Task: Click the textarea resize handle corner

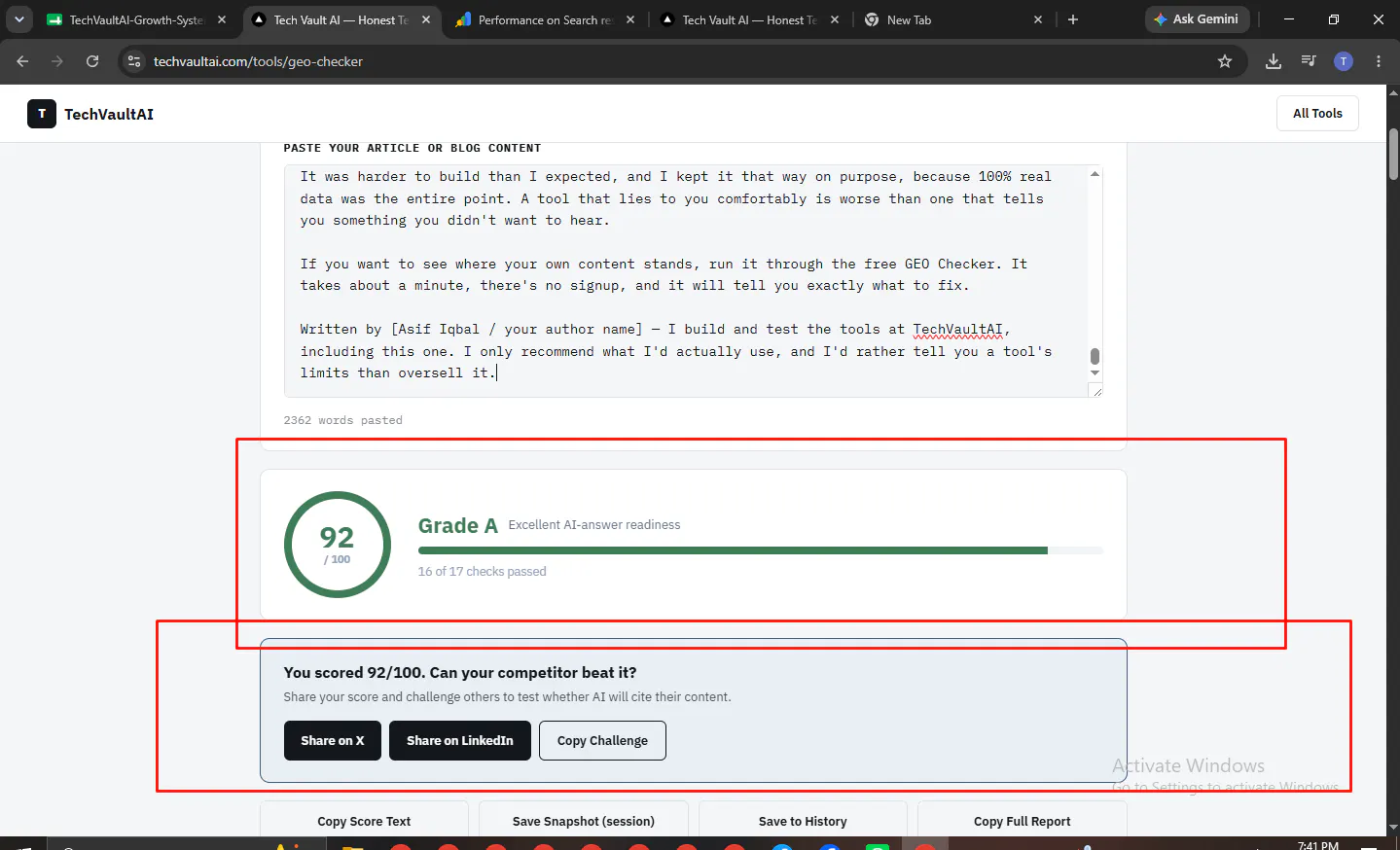Action: tap(1096, 391)
